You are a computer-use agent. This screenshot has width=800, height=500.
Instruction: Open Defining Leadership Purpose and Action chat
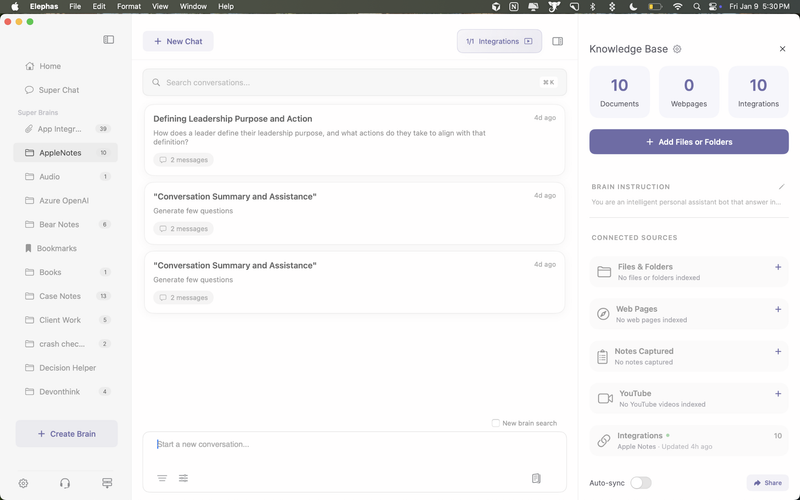pyautogui.click(x=355, y=140)
